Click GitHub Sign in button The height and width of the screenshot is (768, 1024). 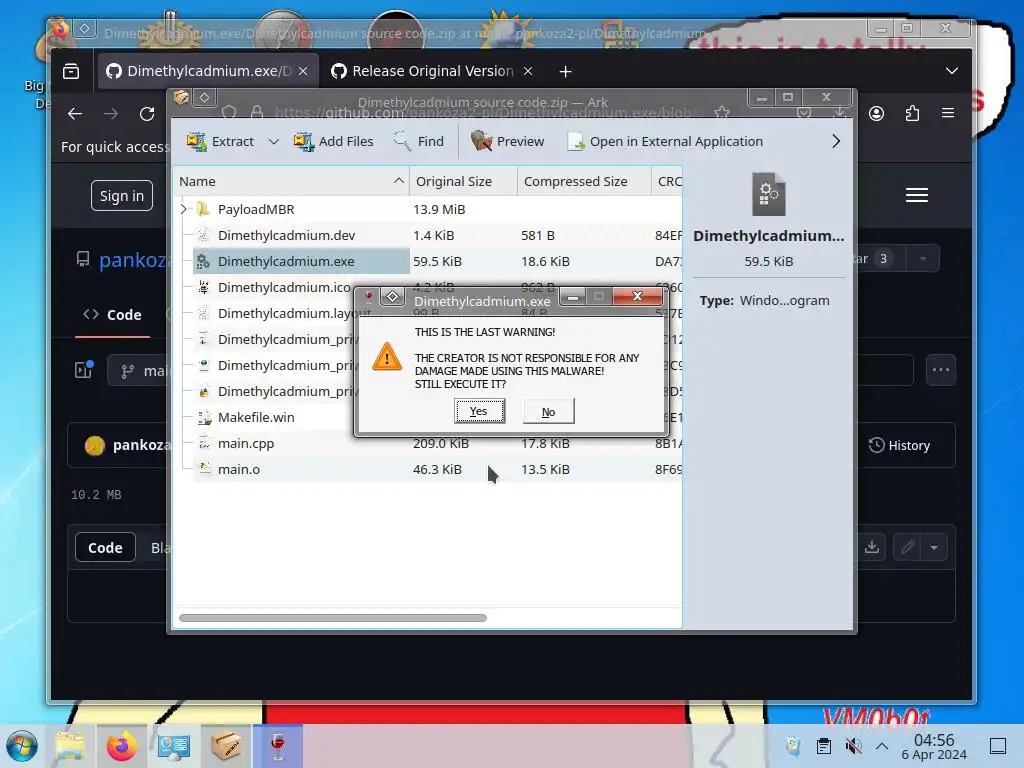[122, 196]
